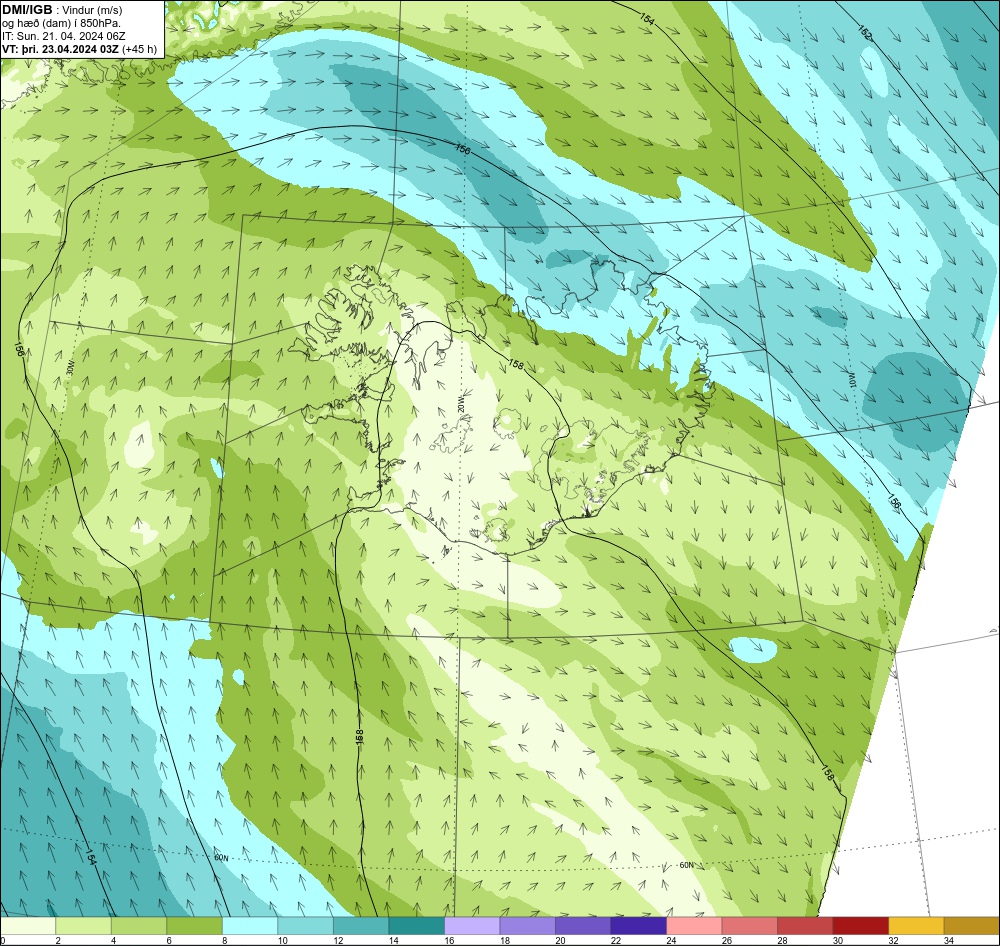Pick the 4–6 m/s green legend swatch

[139, 925]
